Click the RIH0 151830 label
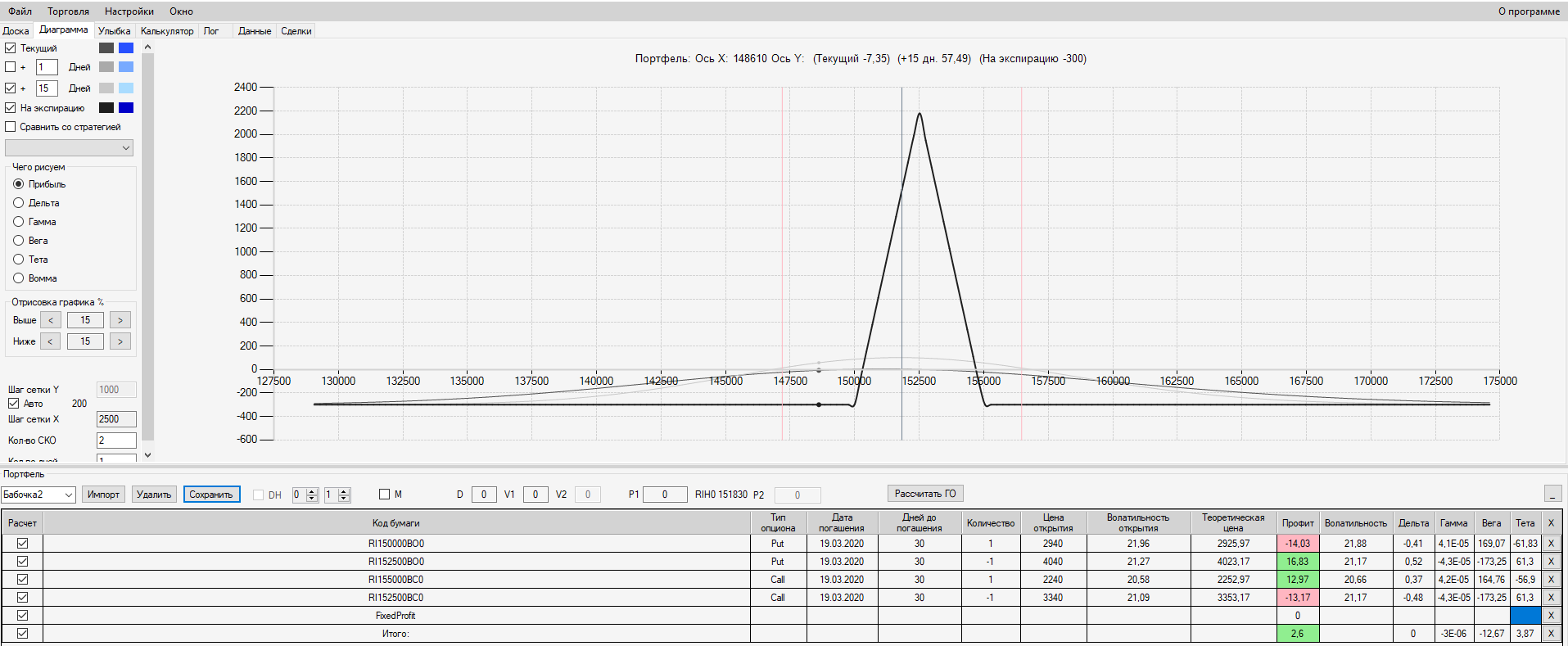Image resolution: width=1568 pixels, height=646 pixels. (x=721, y=495)
